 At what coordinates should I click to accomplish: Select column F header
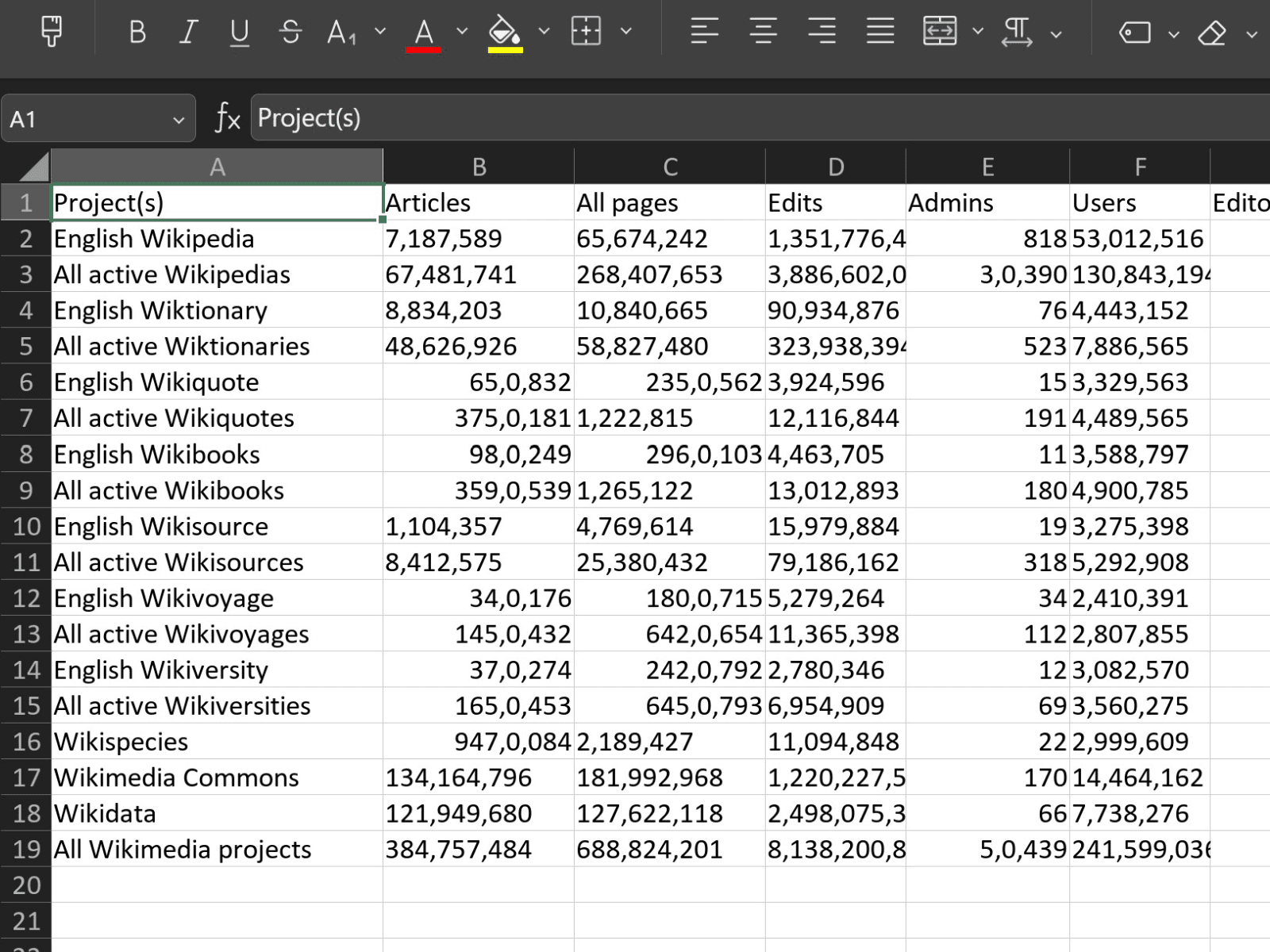[1140, 167]
